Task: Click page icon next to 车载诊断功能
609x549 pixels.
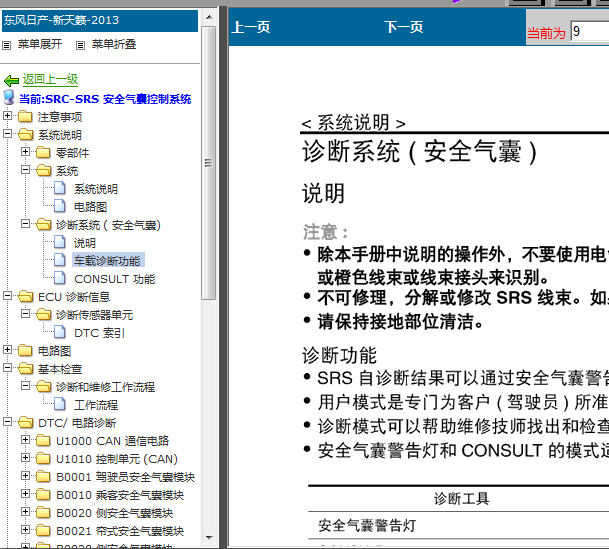Action: pyautogui.click(x=59, y=260)
